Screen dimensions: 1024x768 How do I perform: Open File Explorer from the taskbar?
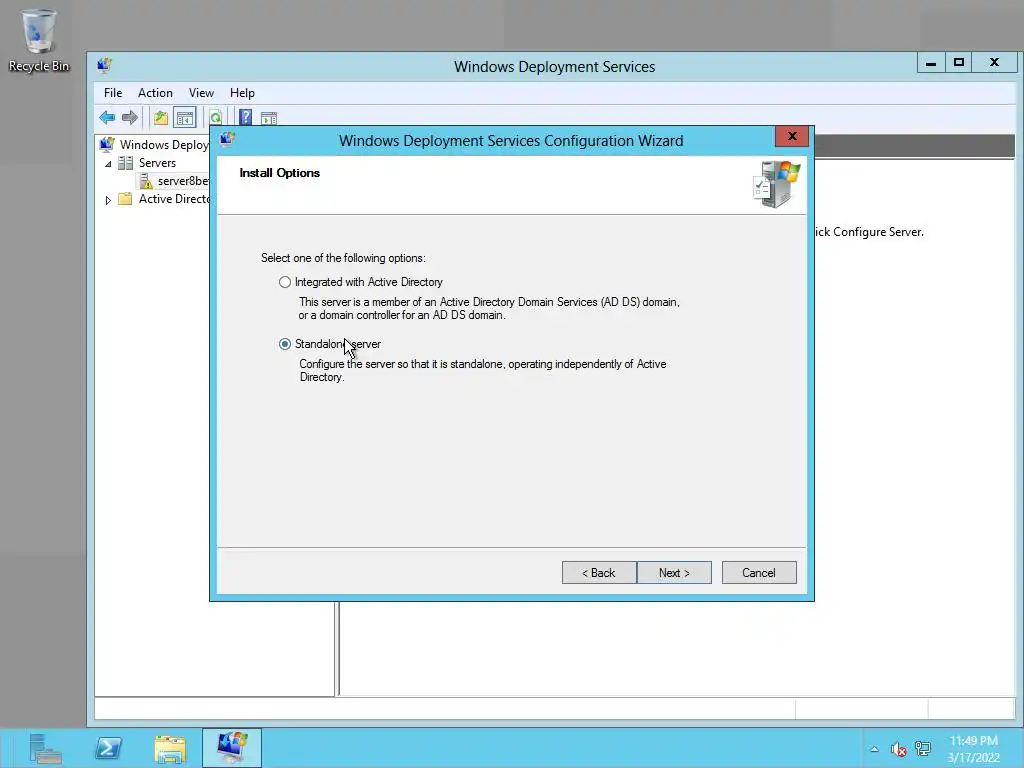point(170,748)
